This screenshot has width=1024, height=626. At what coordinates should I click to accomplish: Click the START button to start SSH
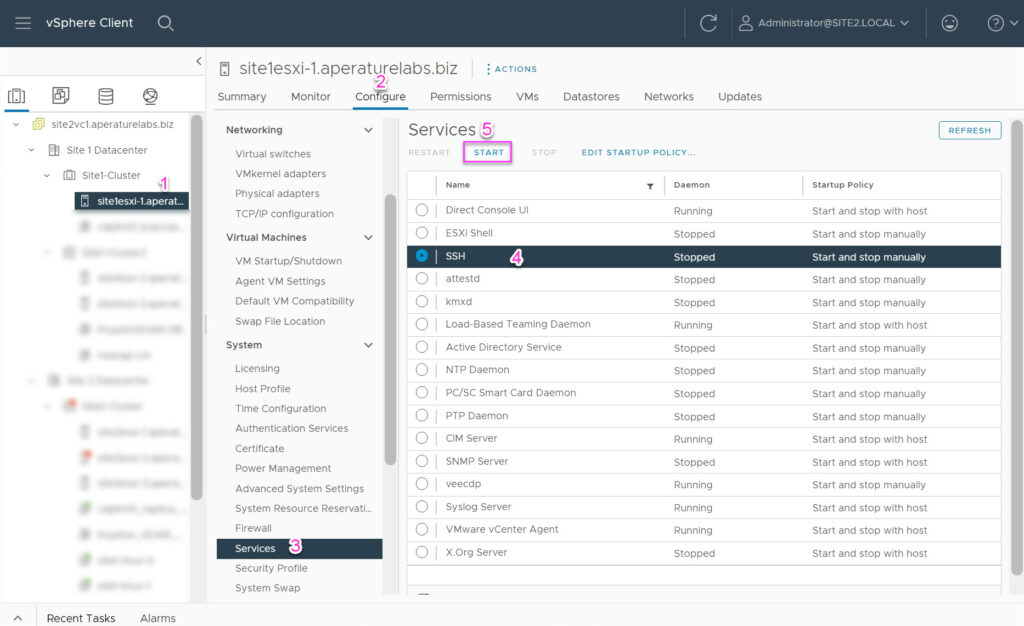[x=488, y=152]
